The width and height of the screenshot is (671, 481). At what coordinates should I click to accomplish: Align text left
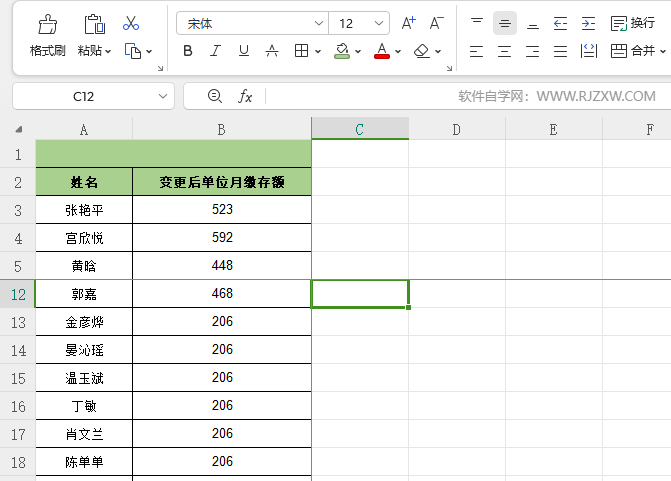click(476, 51)
